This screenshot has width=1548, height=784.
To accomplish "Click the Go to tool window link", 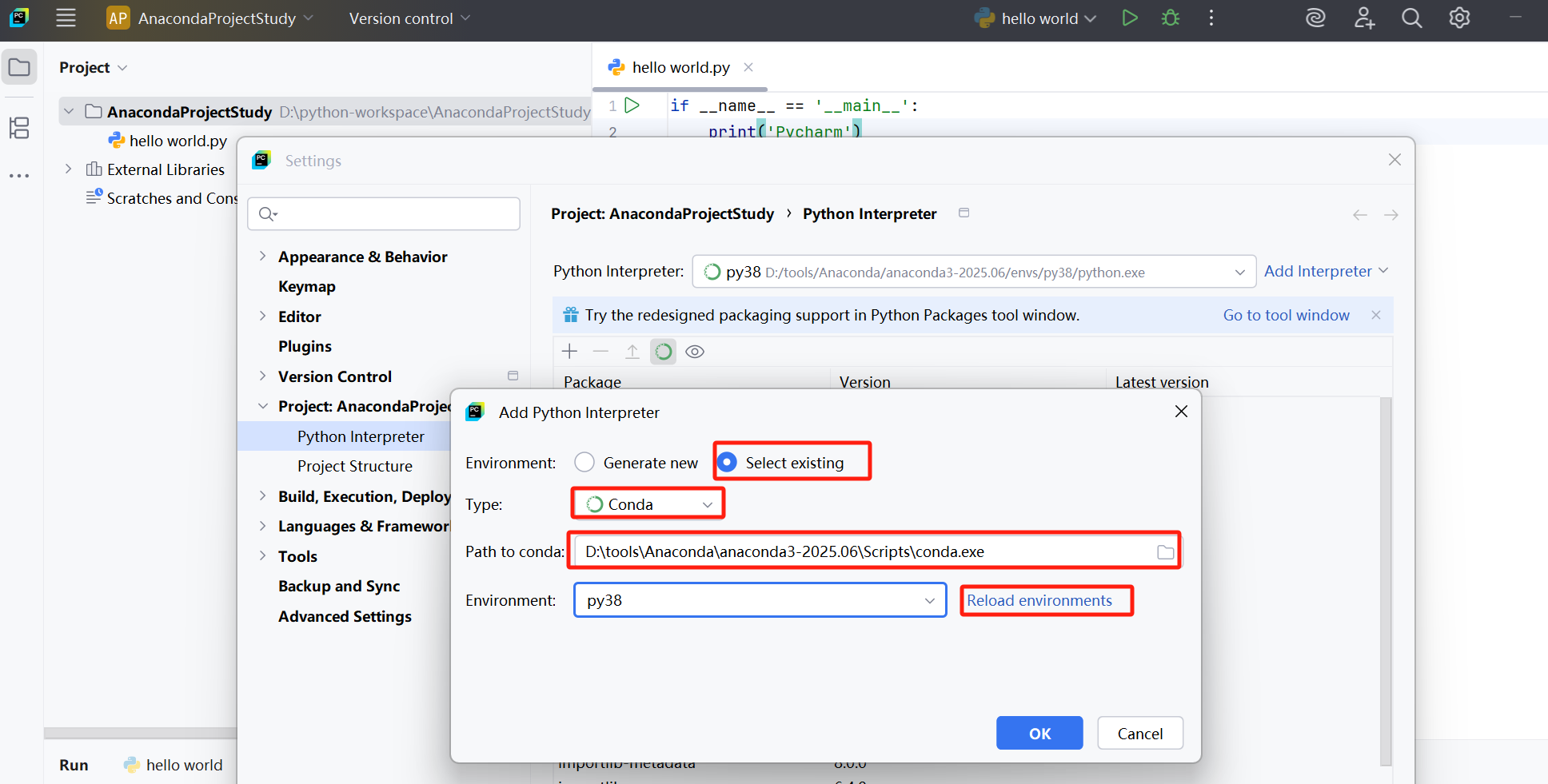I will tap(1286, 315).
